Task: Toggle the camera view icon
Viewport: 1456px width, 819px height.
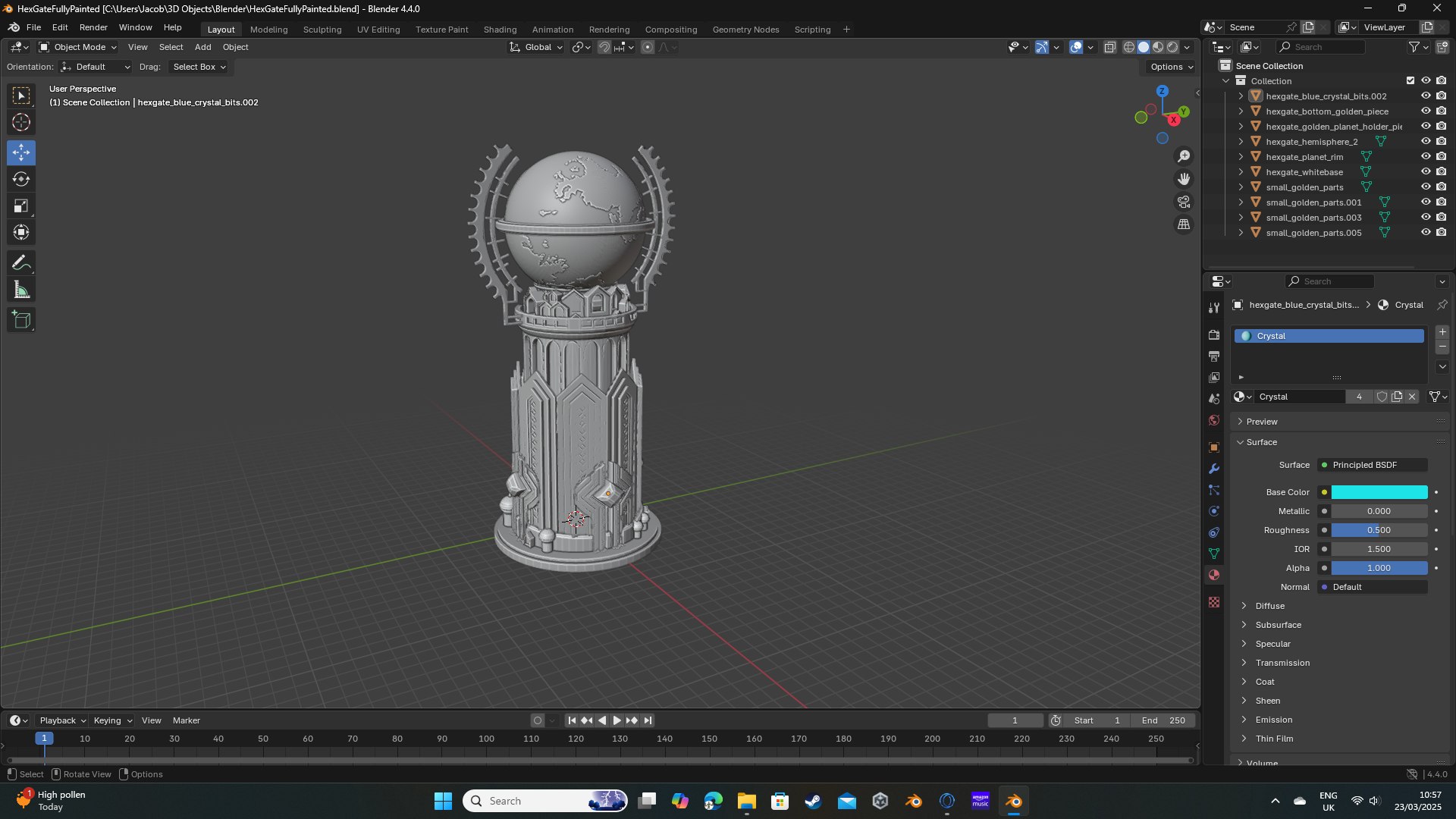Action: [1184, 202]
